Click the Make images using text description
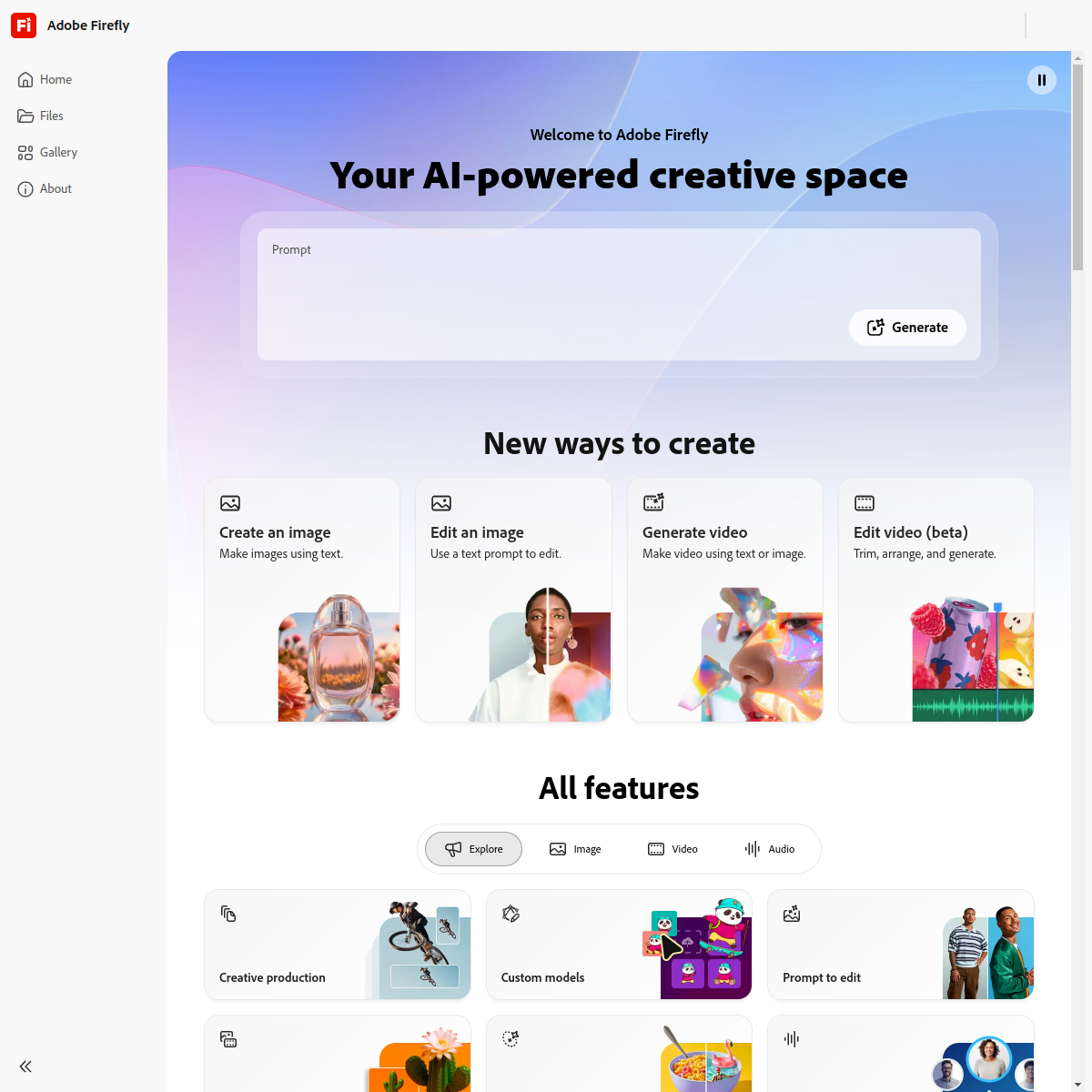1092x1092 pixels. [281, 553]
